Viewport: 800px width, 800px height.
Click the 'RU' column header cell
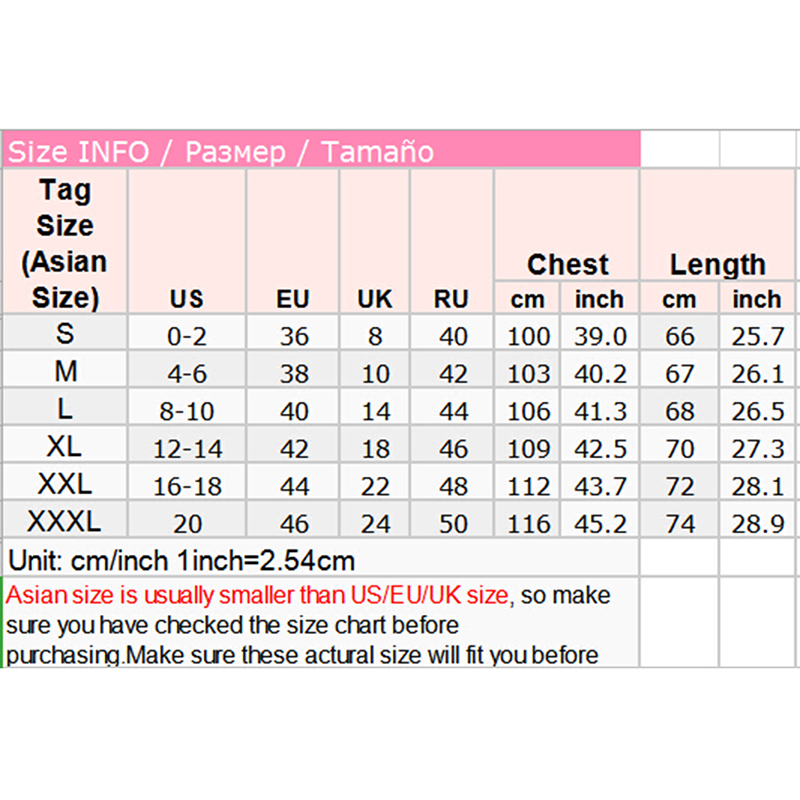pyautogui.click(x=452, y=298)
